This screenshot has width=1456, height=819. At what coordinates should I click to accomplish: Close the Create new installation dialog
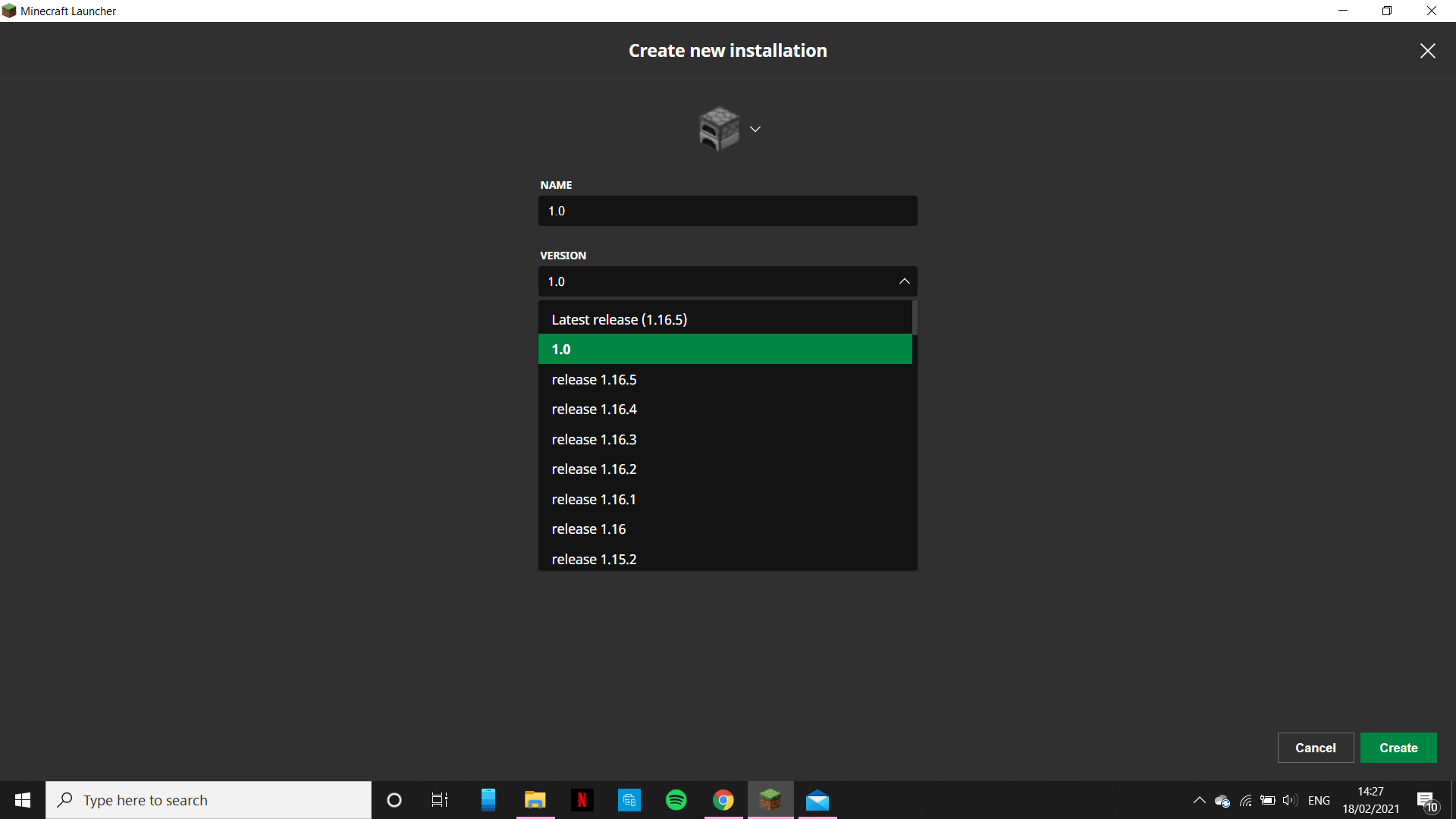pos(1427,51)
